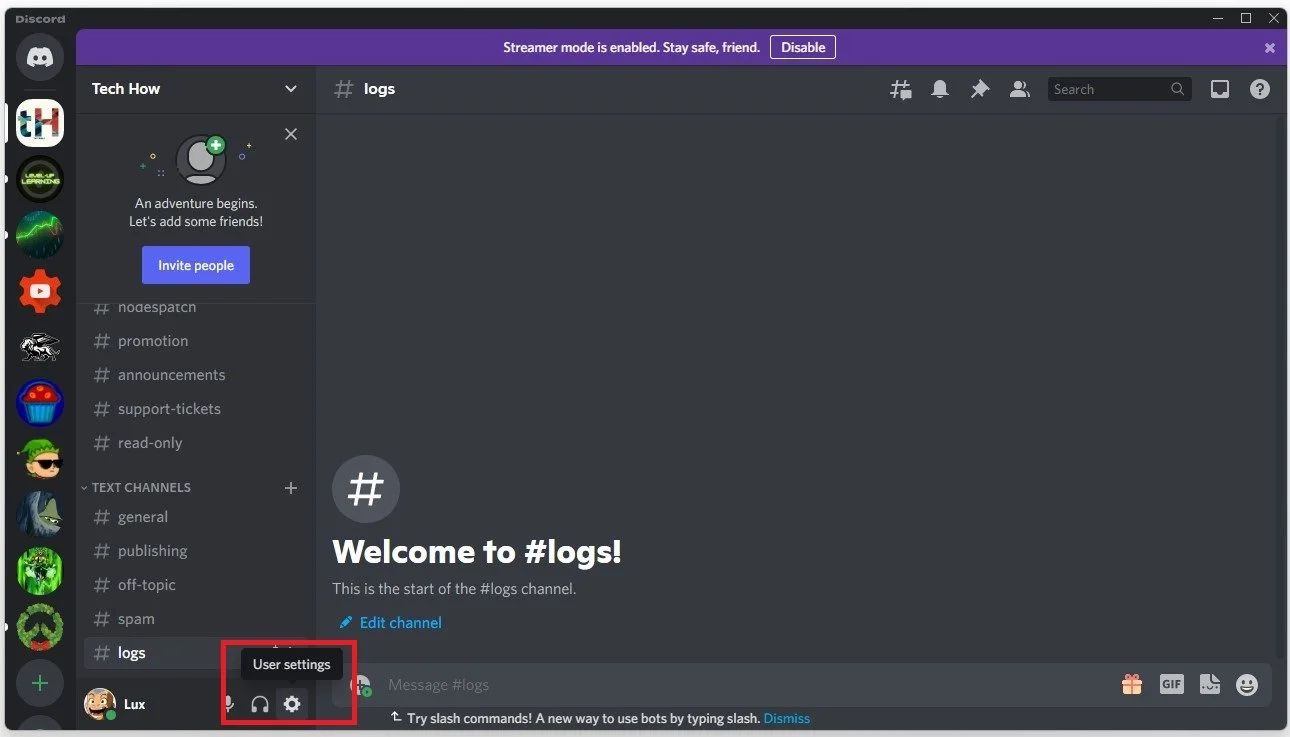Open the Tech How server dropdown
The height and width of the screenshot is (737, 1290).
[195, 89]
